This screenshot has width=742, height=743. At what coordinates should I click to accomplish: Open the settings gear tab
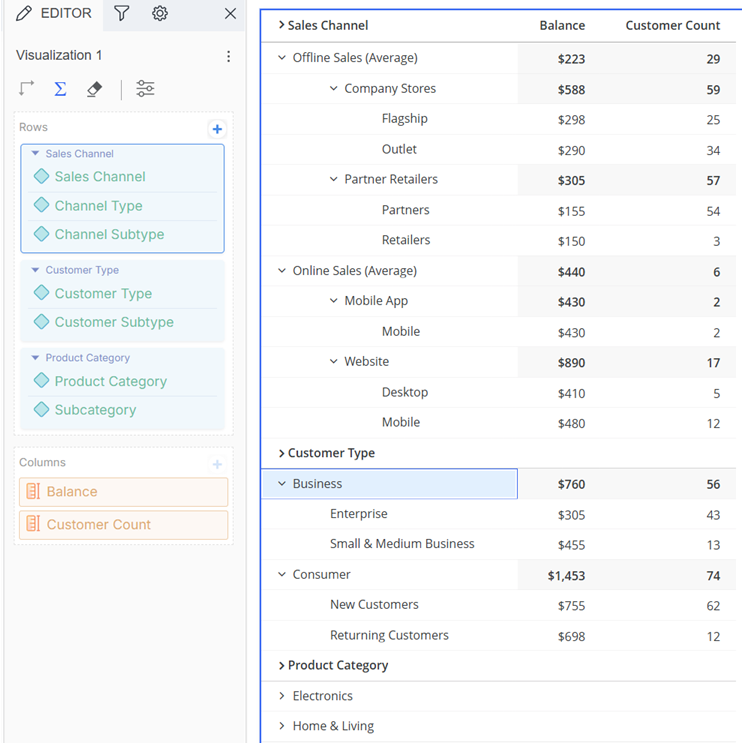click(160, 13)
